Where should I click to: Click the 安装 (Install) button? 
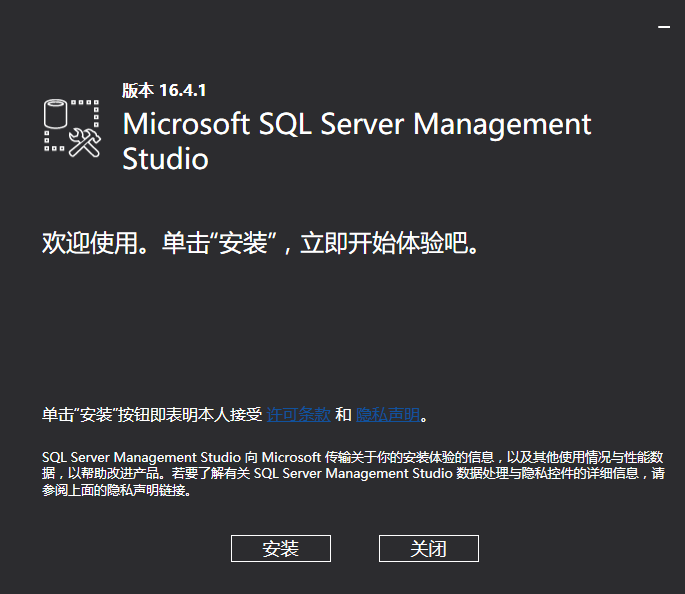(280, 549)
